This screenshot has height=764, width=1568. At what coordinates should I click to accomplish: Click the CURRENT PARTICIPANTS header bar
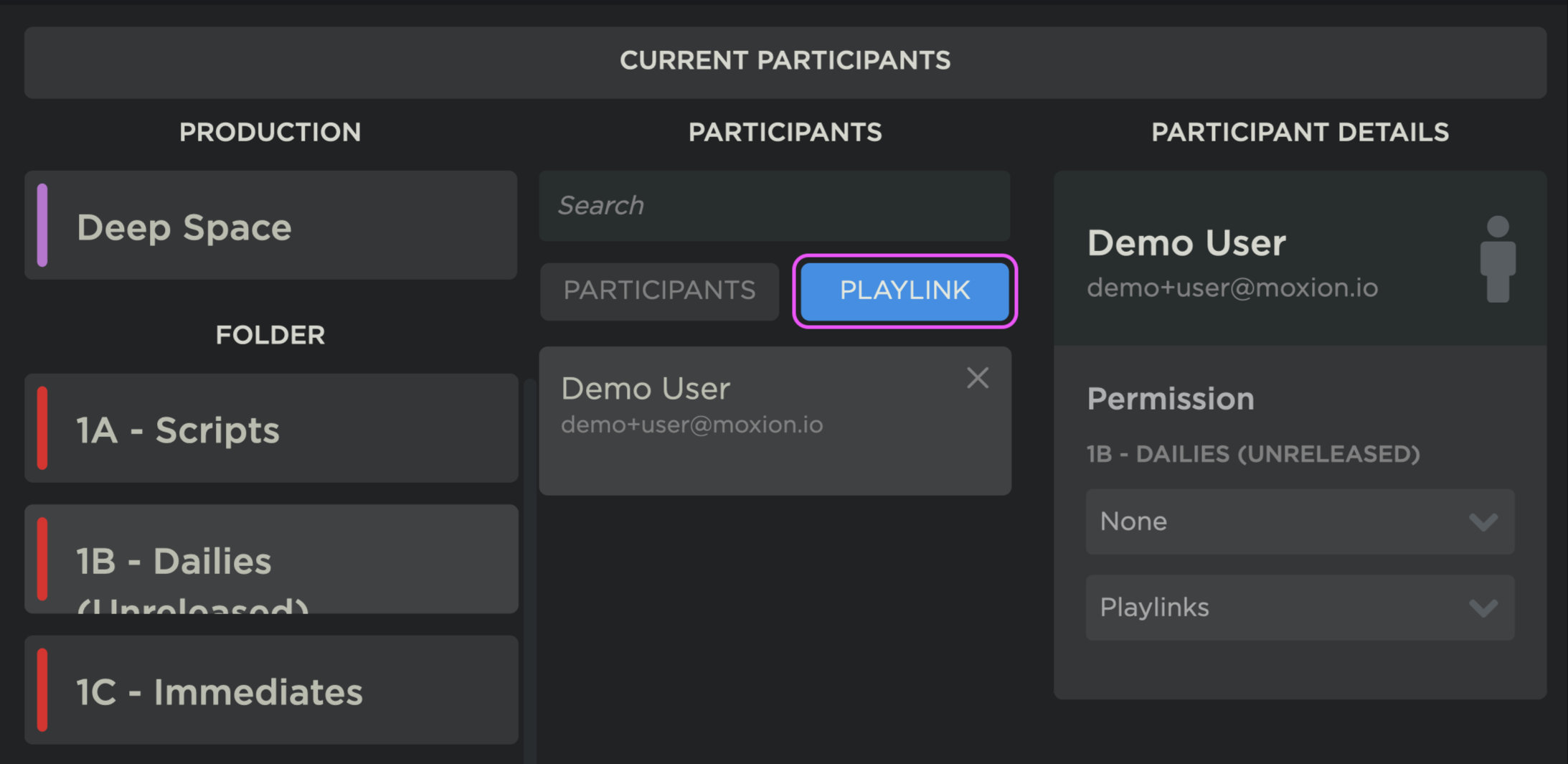tap(785, 62)
